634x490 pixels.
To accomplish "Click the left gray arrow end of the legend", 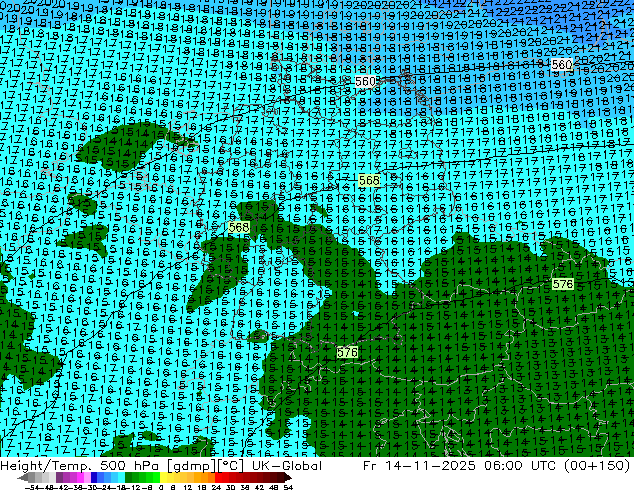I will tap(22, 478).
